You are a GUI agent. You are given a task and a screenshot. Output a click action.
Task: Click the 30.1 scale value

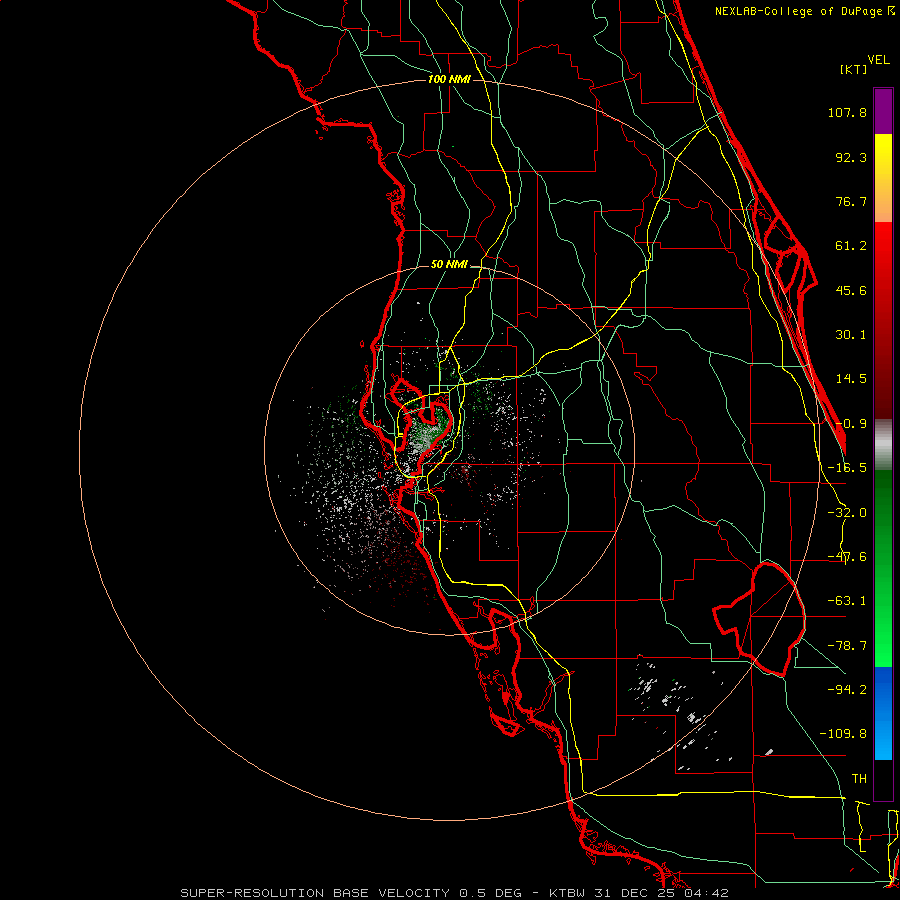tap(851, 335)
